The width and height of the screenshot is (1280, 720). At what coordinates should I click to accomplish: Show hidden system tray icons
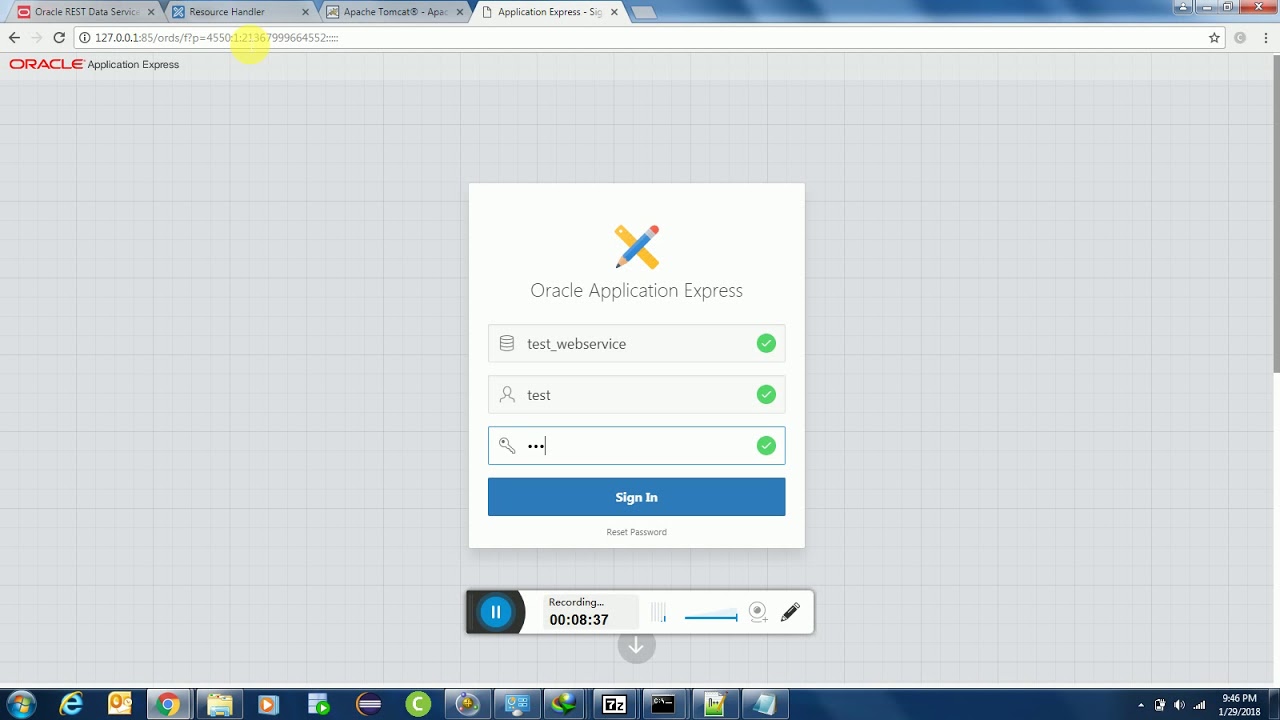point(1141,705)
